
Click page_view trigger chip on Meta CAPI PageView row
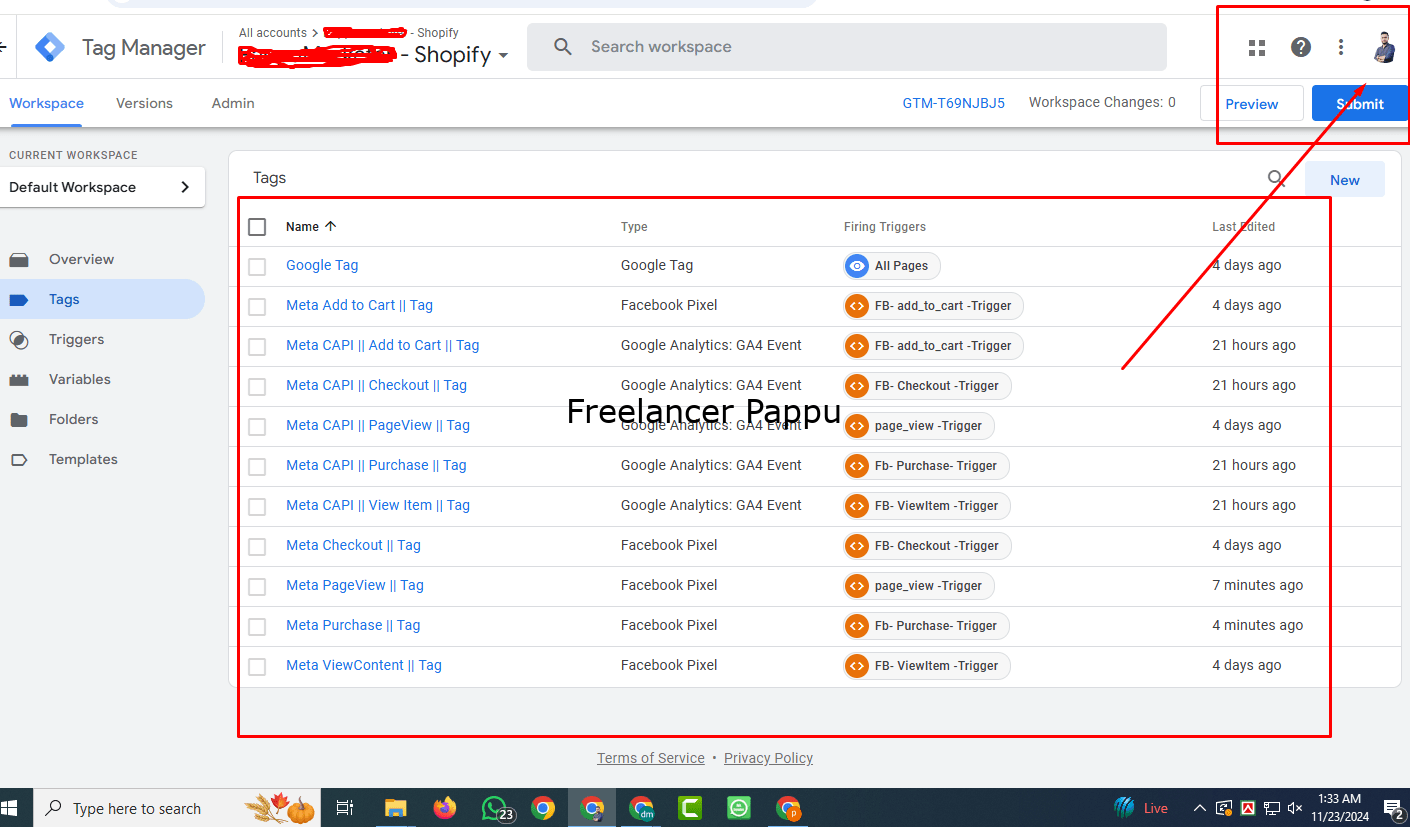point(918,426)
